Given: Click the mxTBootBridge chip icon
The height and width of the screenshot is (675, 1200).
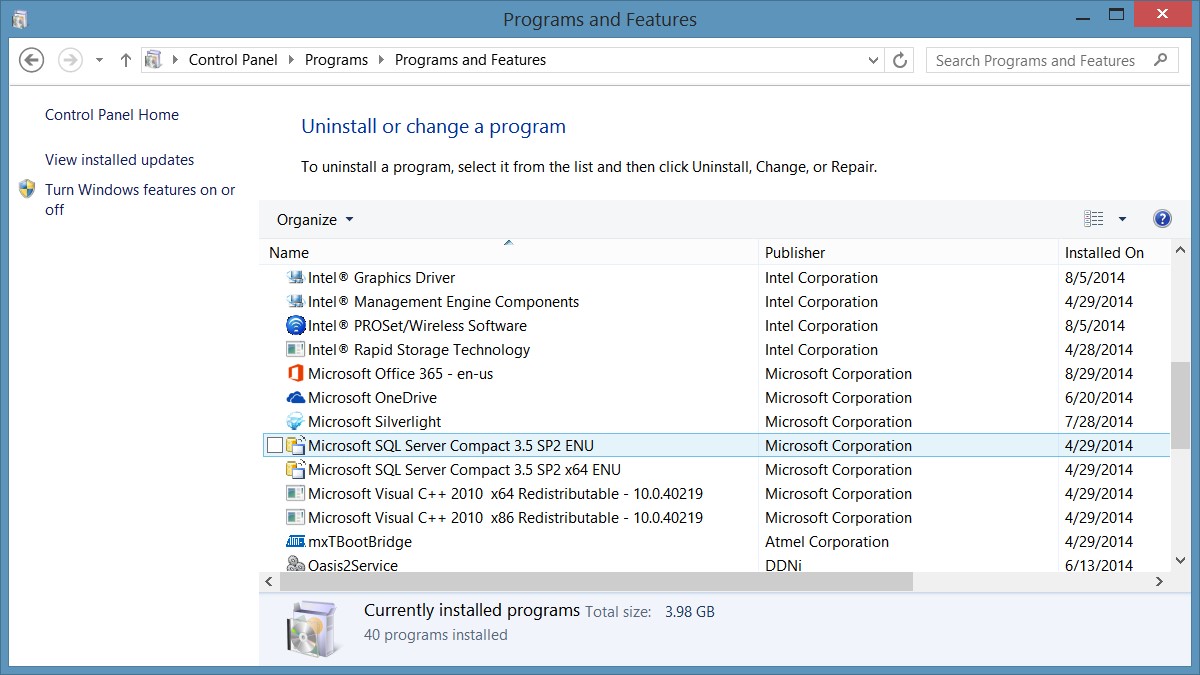Looking at the screenshot, I should [294, 542].
